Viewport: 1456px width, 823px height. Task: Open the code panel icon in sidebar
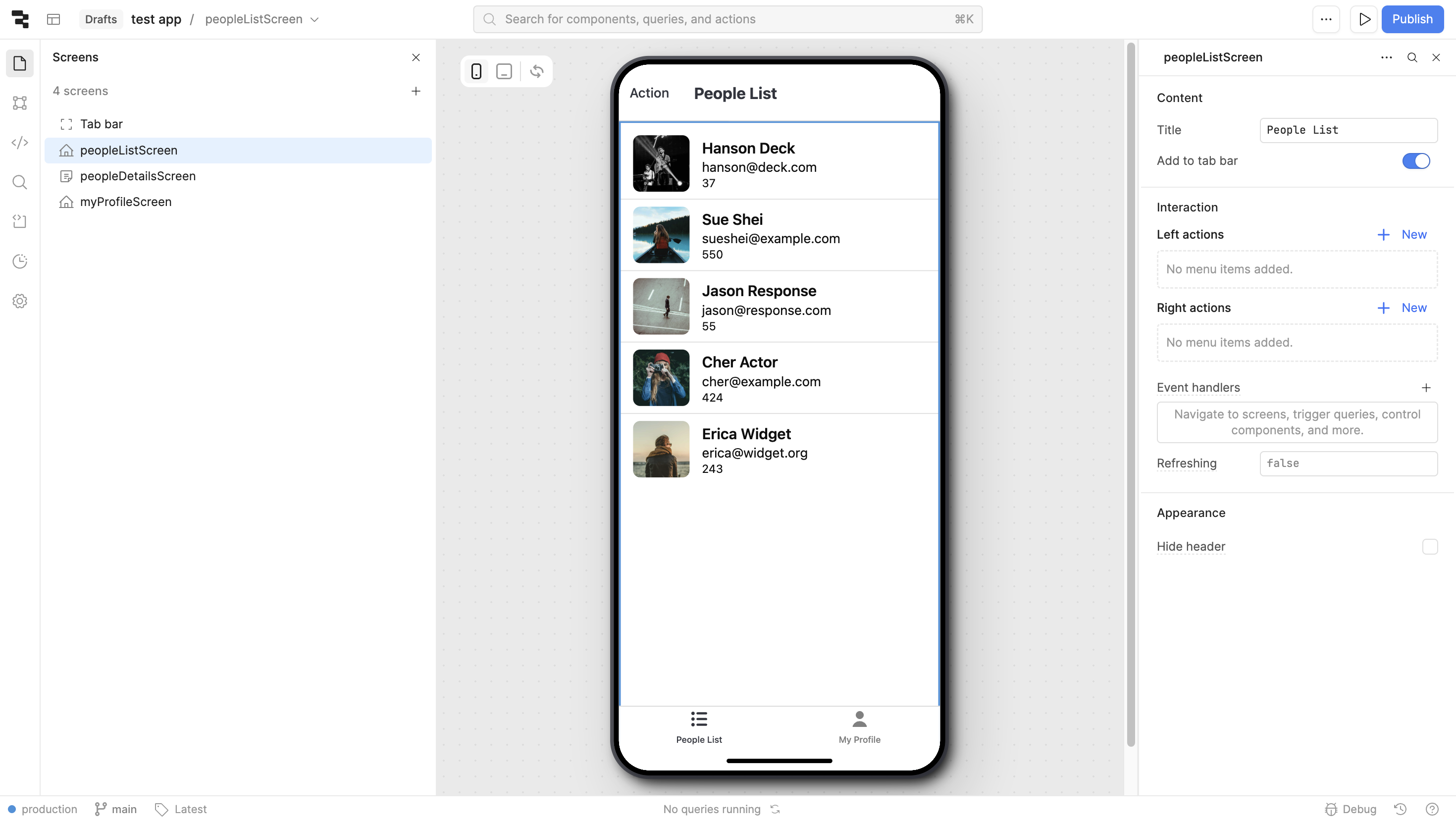click(20, 143)
